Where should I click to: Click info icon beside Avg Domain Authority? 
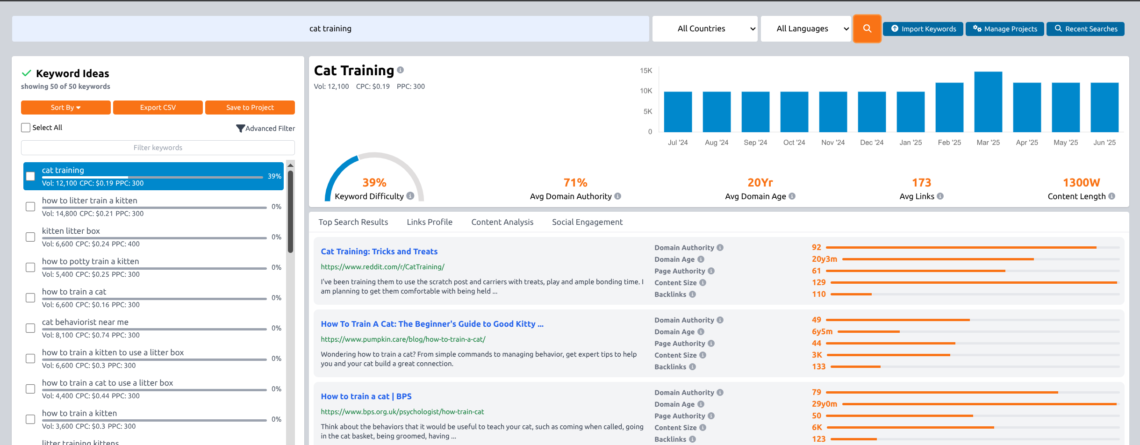(x=618, y=197)
